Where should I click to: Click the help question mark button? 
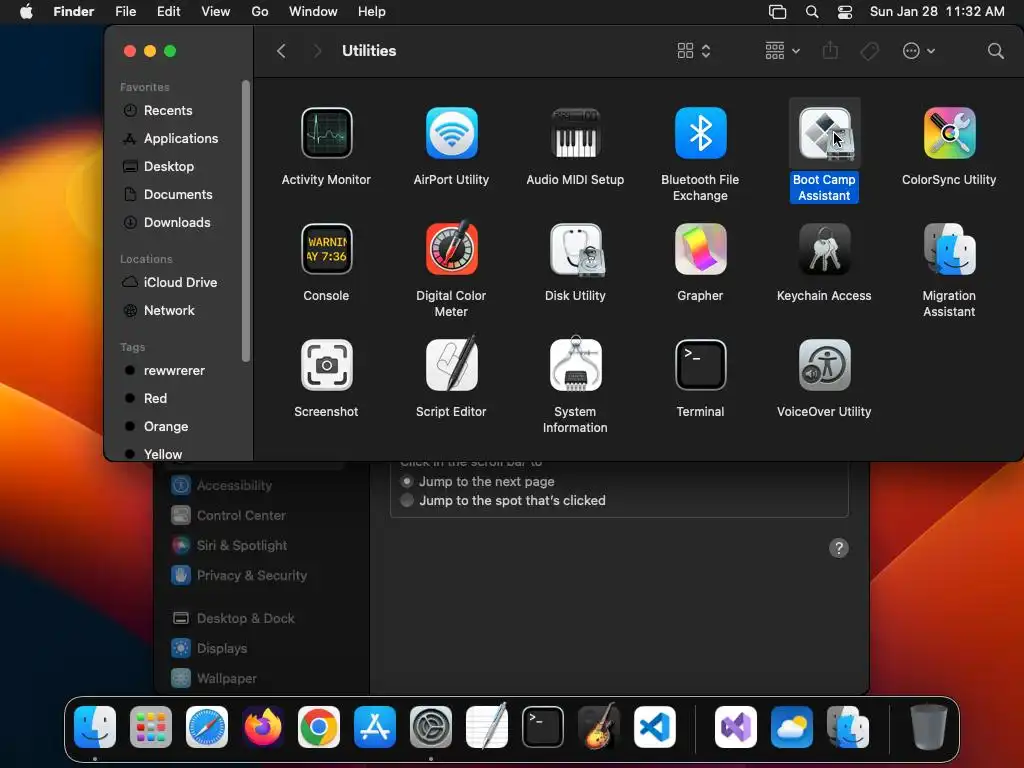pyautogui.click(x=839, y=548)
